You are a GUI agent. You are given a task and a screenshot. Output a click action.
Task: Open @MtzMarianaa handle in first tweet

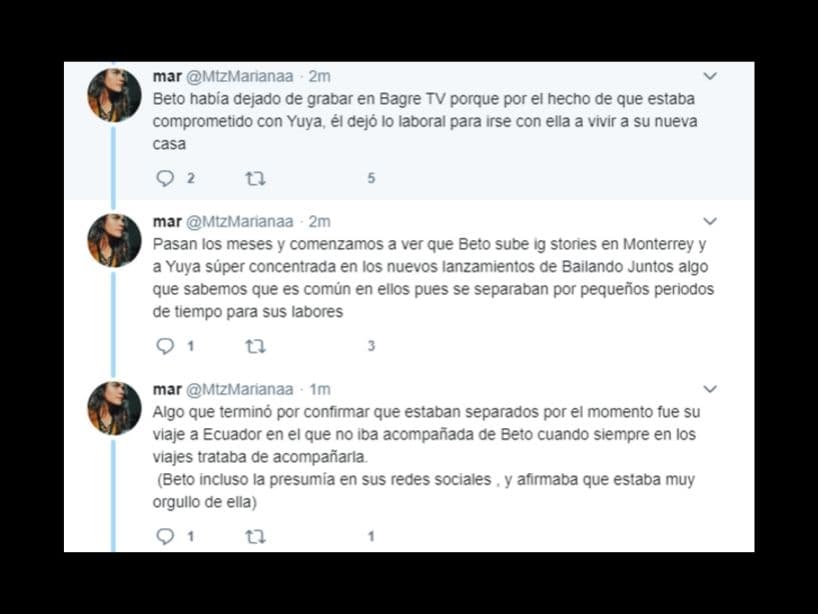tap(240, 77)
